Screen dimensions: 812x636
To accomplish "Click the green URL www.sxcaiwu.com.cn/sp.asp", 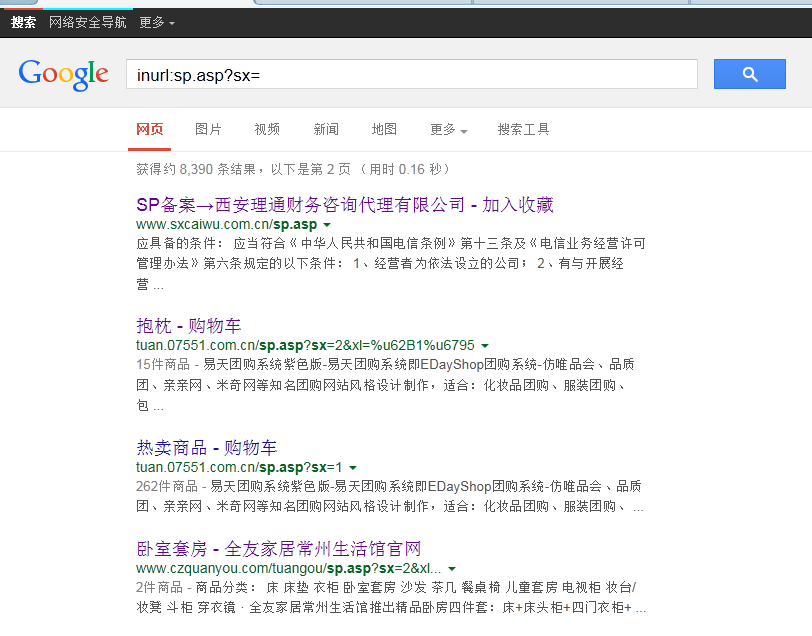I will (226, 224).
